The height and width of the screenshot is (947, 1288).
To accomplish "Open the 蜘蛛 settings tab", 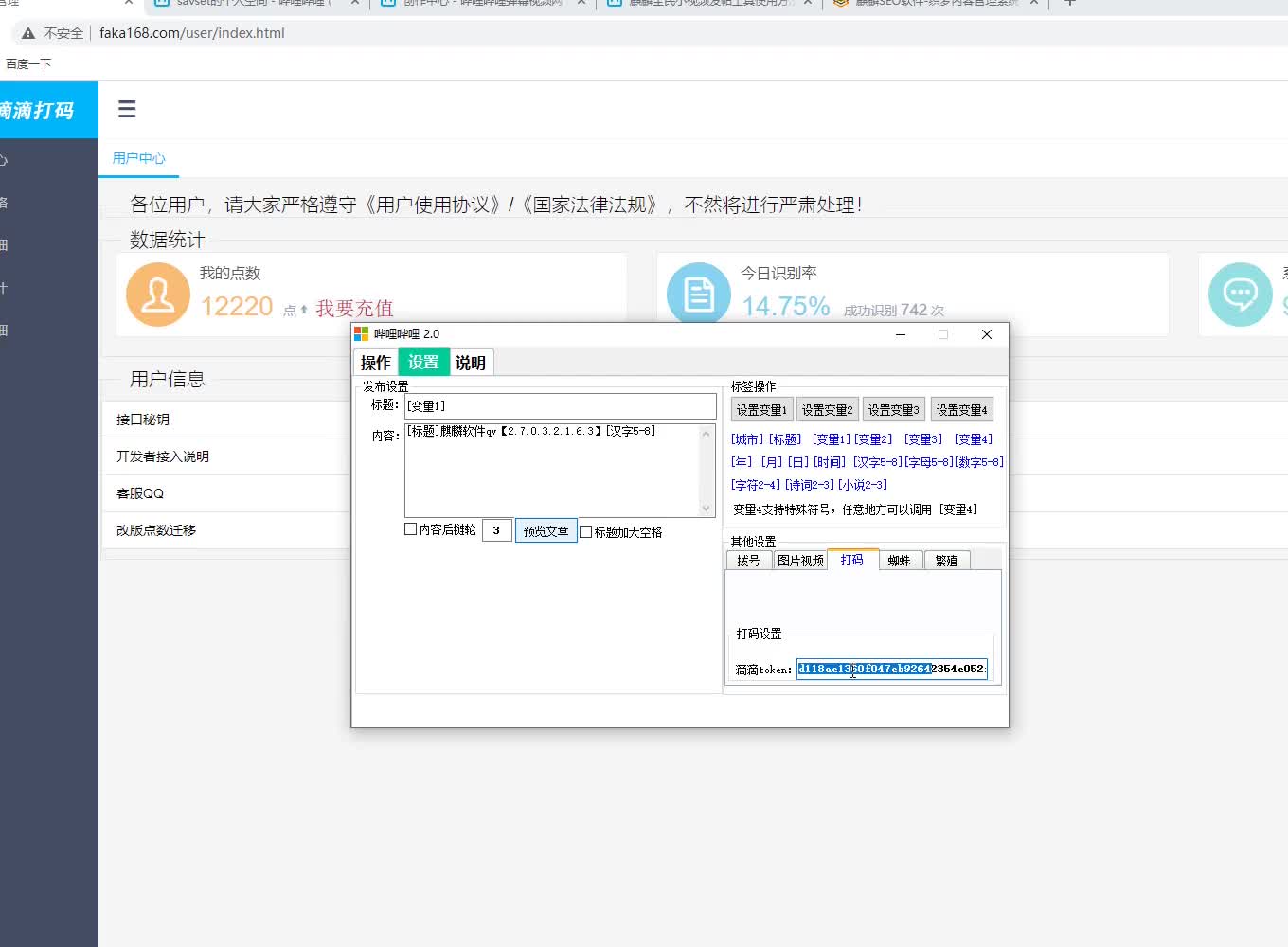I will click(900, 561).
